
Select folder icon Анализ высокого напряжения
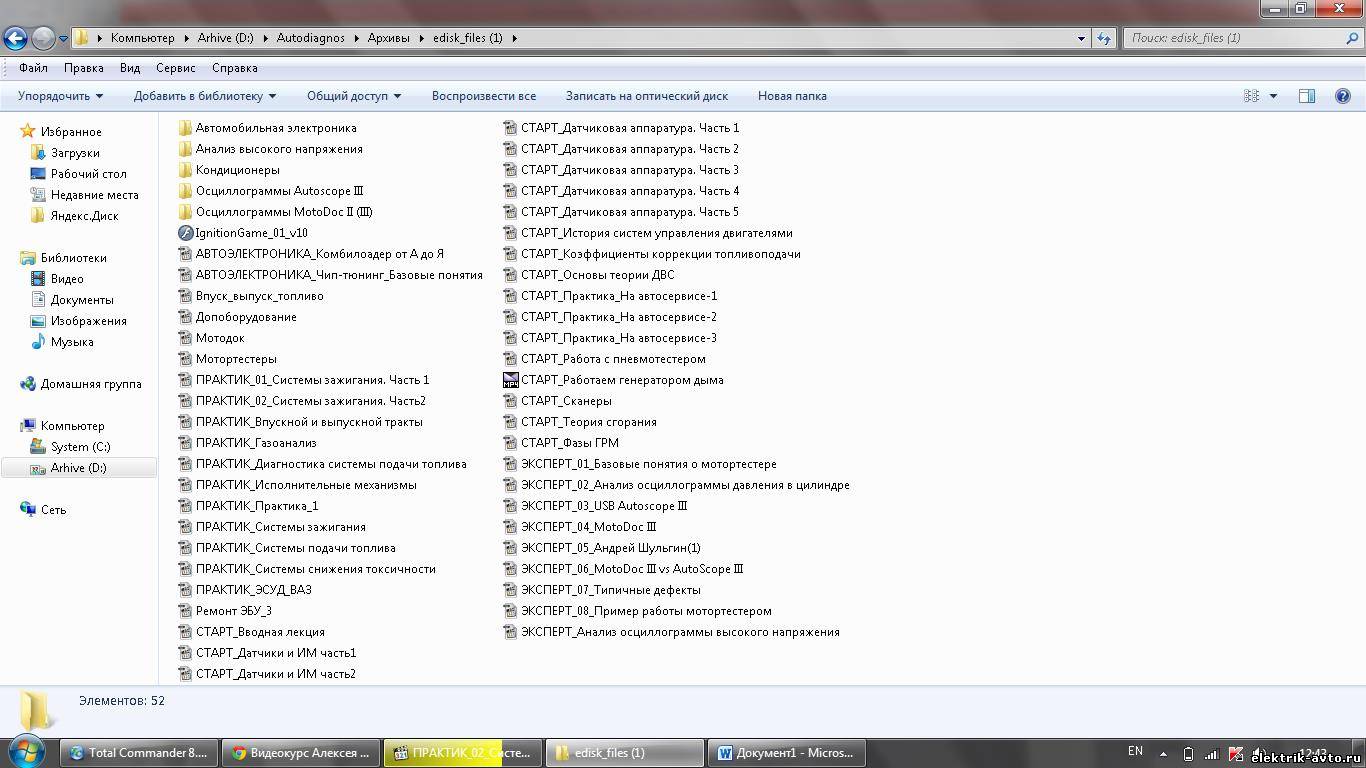(185, 149)
